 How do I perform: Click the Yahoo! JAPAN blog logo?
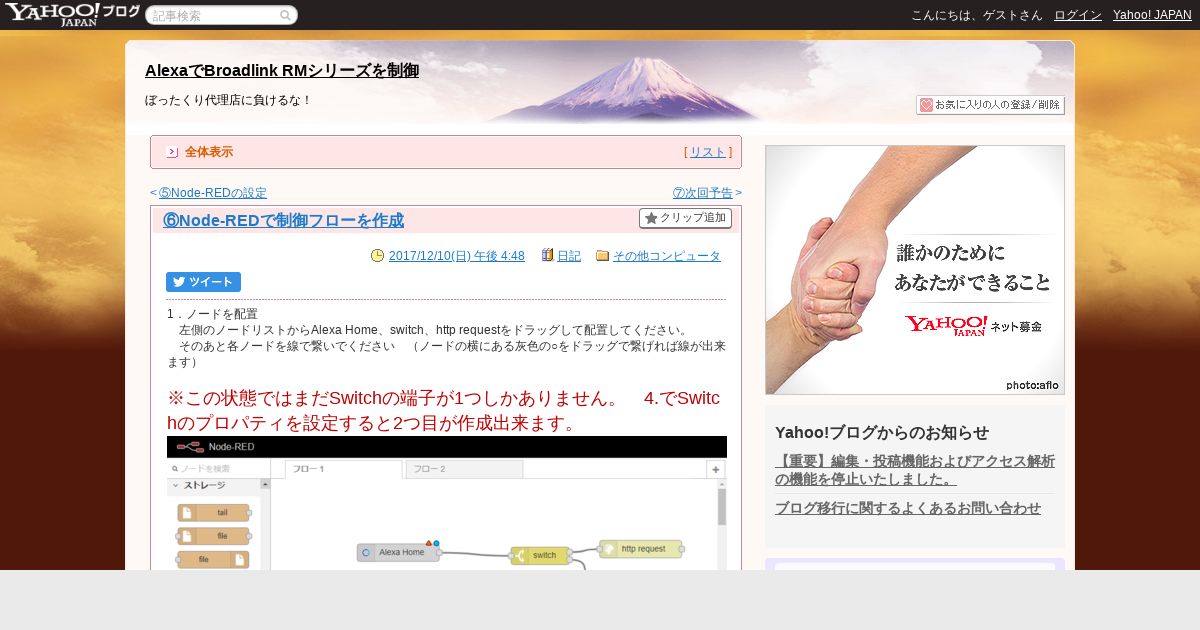(72, 14)
